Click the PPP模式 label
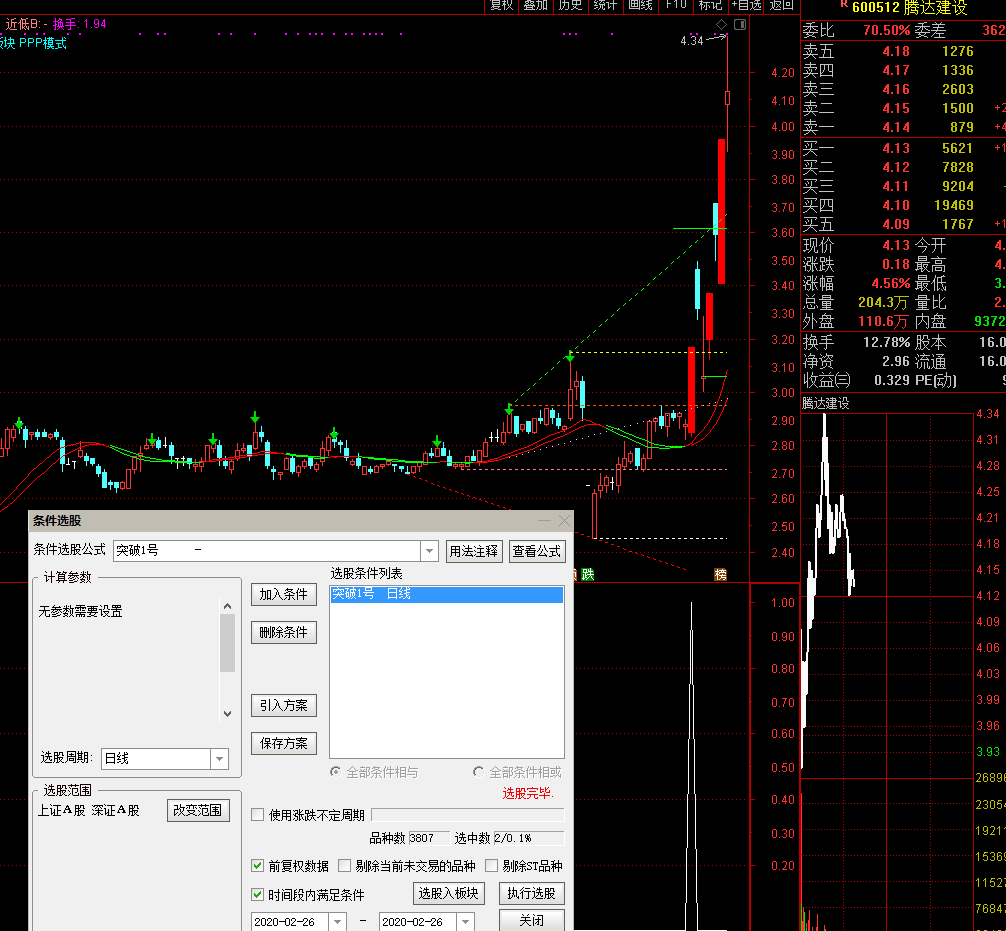Image resolution: width=1006 pixels, height=931 pixels. 43,43
